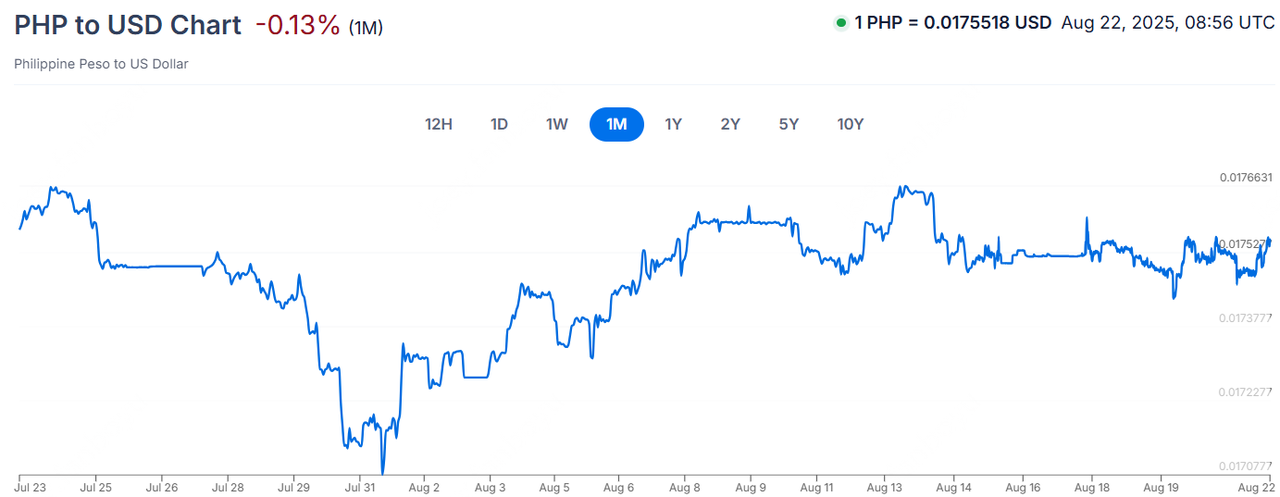Choose the 1W time range
The image size is (1280, 497).
(557, 124)
